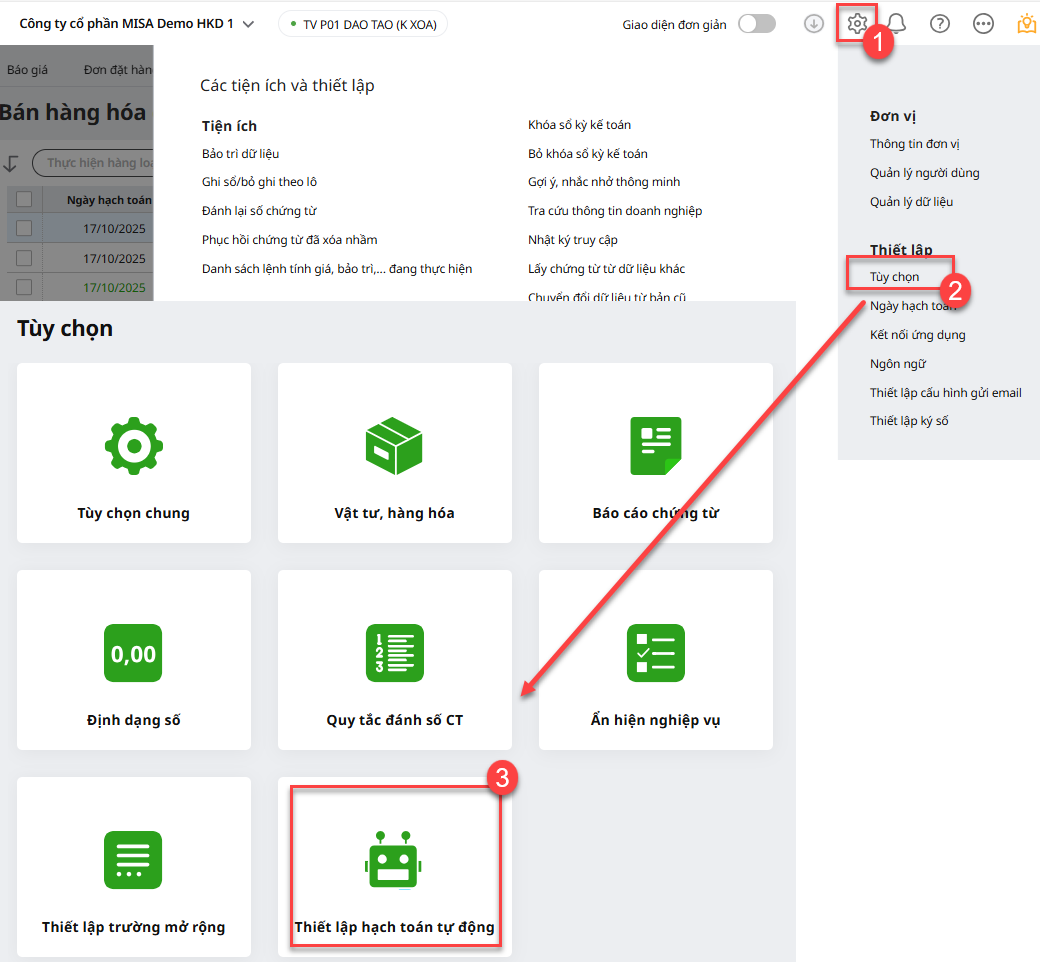Image resolution: width=1040 pixels, height=962 pixels.
Task: Open the TV P01 DAO TAO branch selector
Action: [362, 24]
